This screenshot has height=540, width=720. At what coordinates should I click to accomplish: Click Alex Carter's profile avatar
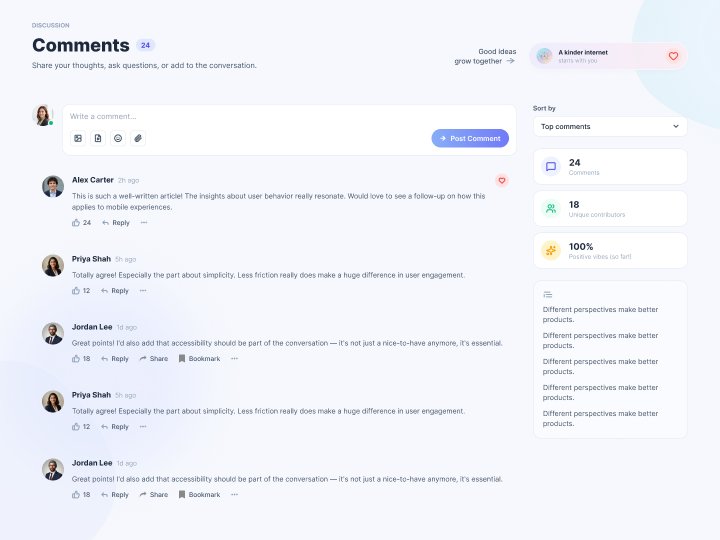point(53,186)
